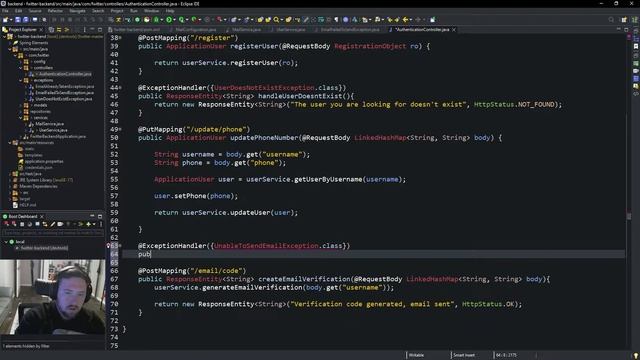Screen dimensions: 640x360
Task: Collapse the services package
Action: point(21,118)
